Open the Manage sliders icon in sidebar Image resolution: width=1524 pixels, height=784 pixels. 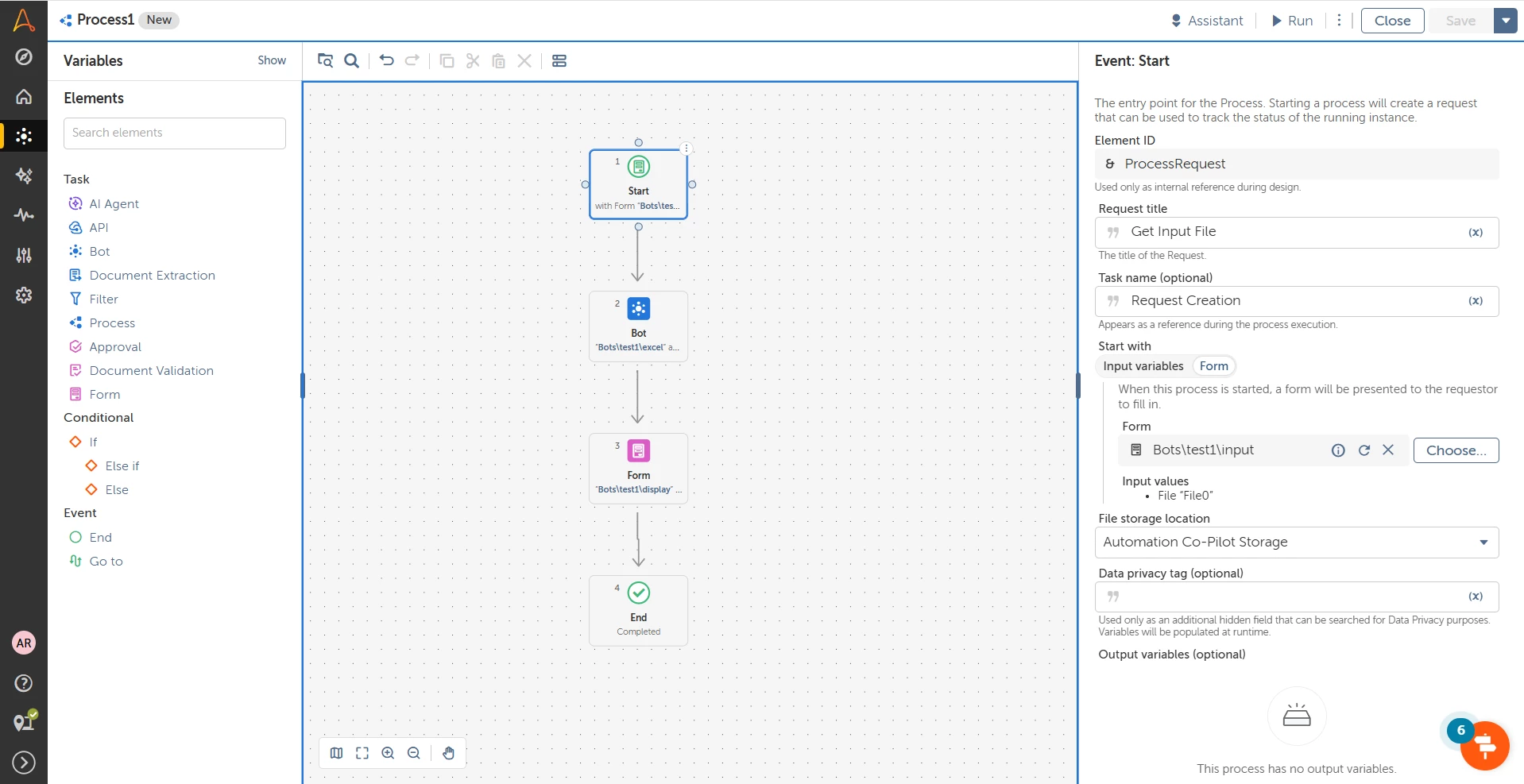pyautogui.click(x=24, y=255)
